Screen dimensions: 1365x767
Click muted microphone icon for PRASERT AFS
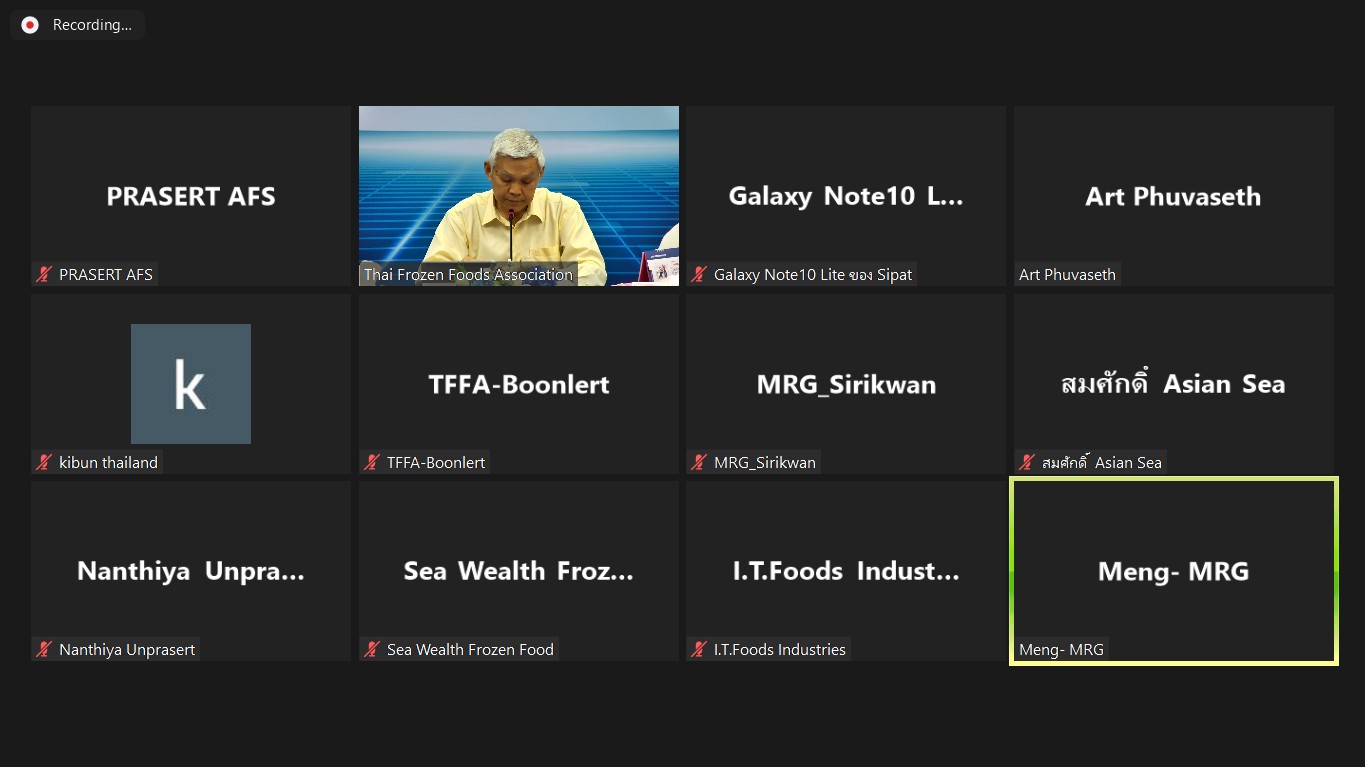pos(44,274)
